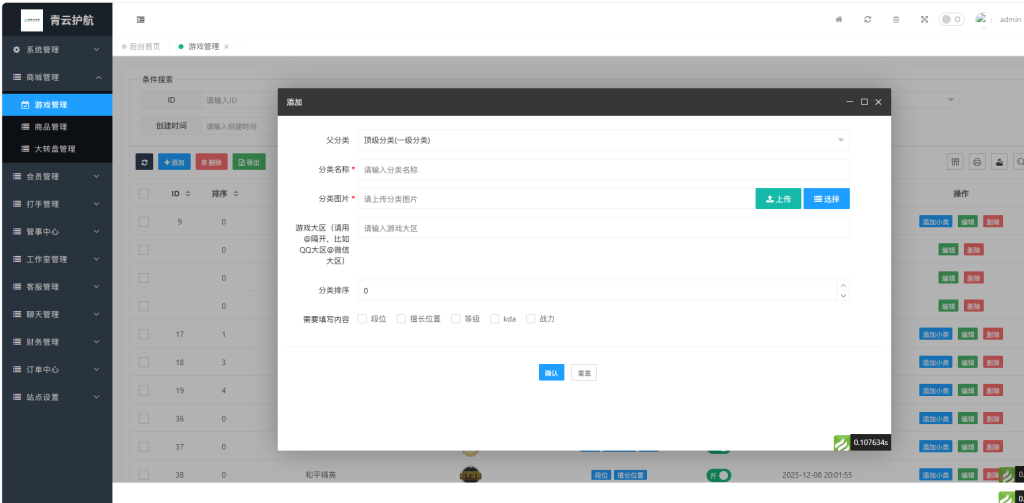This screenshot has height=503, width=1024.
Task: Expand the 管事中心 sidebar menu
Action: [56, 231]
